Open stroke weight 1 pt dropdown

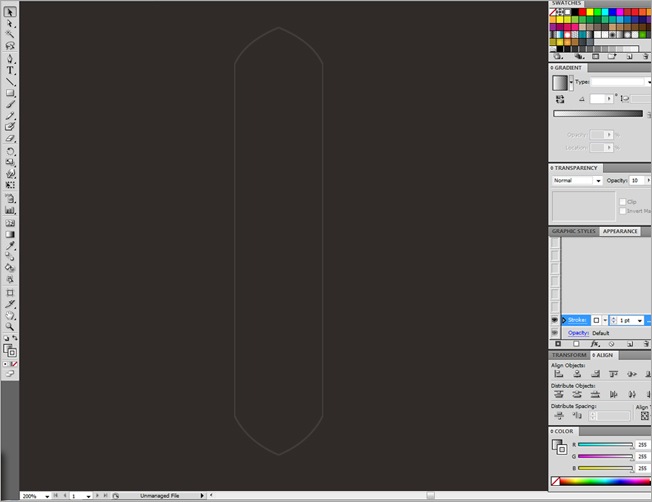tap(640, 320)
